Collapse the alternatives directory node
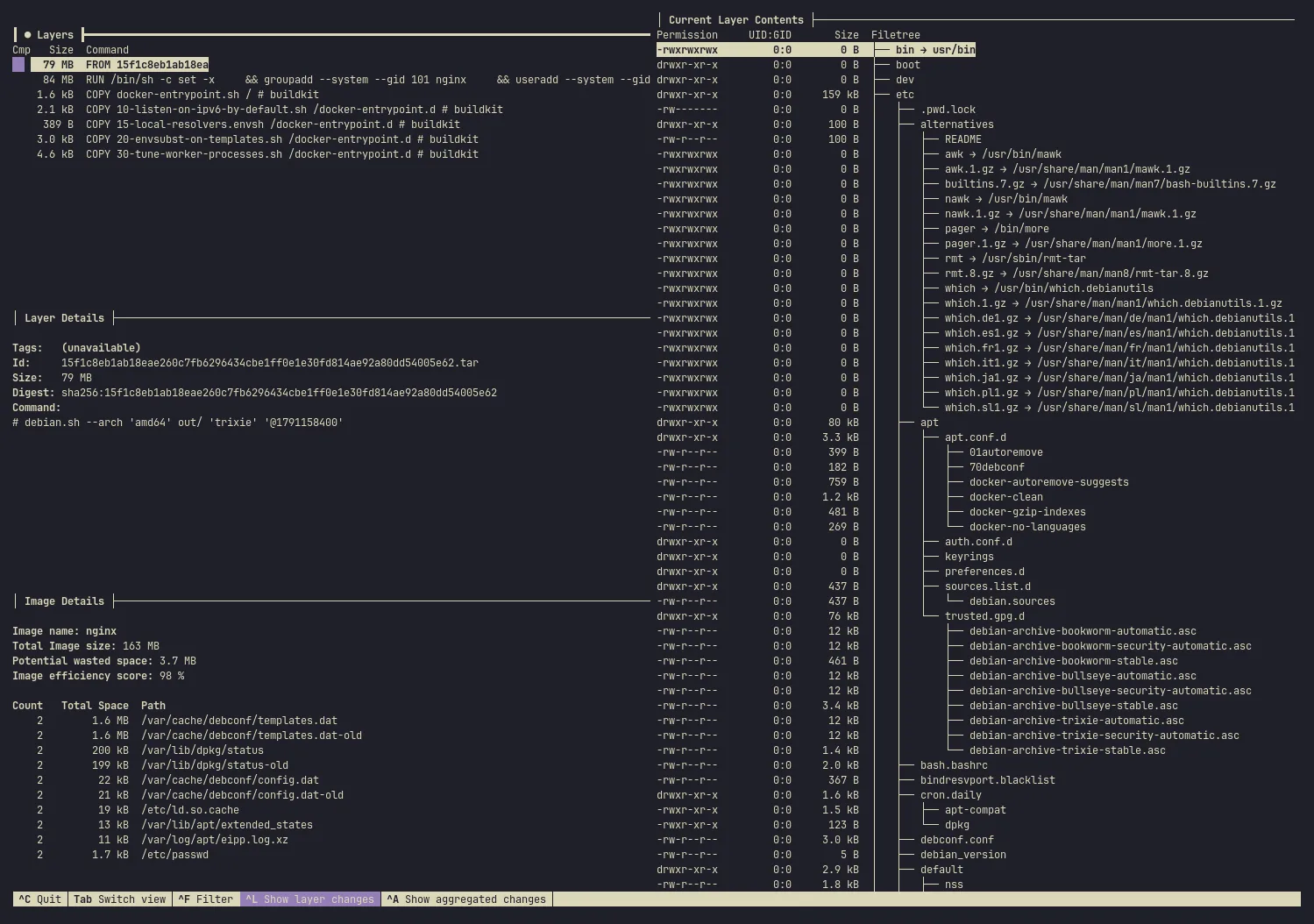1314x924 pixels. pyautogui.click(x=957, y=124)
